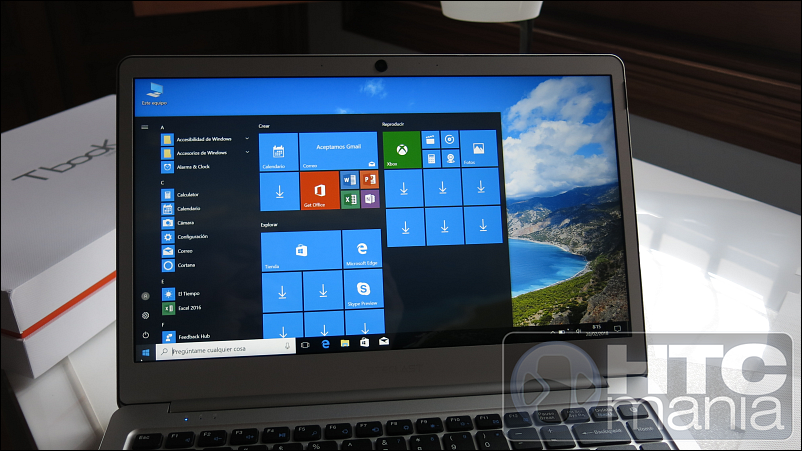Click the letter A section header

click(163, 127)
